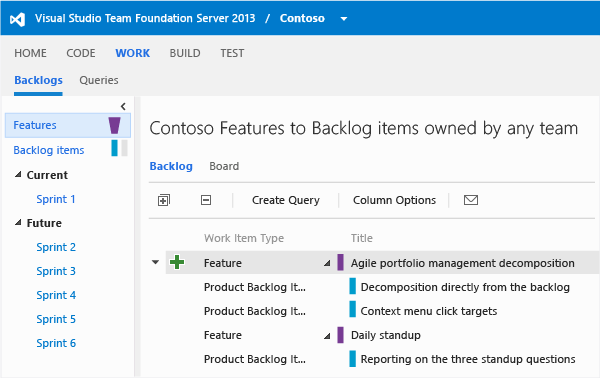Switch to the HOME hub
Viewport: 600px width, 378px height.
(31, 53)
